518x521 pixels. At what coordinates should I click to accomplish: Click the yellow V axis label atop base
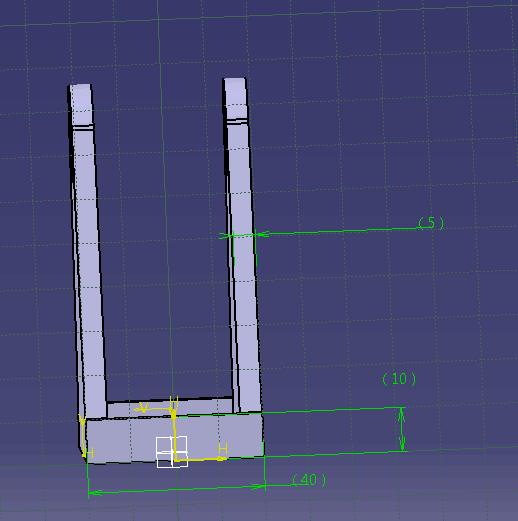point(143,407)
